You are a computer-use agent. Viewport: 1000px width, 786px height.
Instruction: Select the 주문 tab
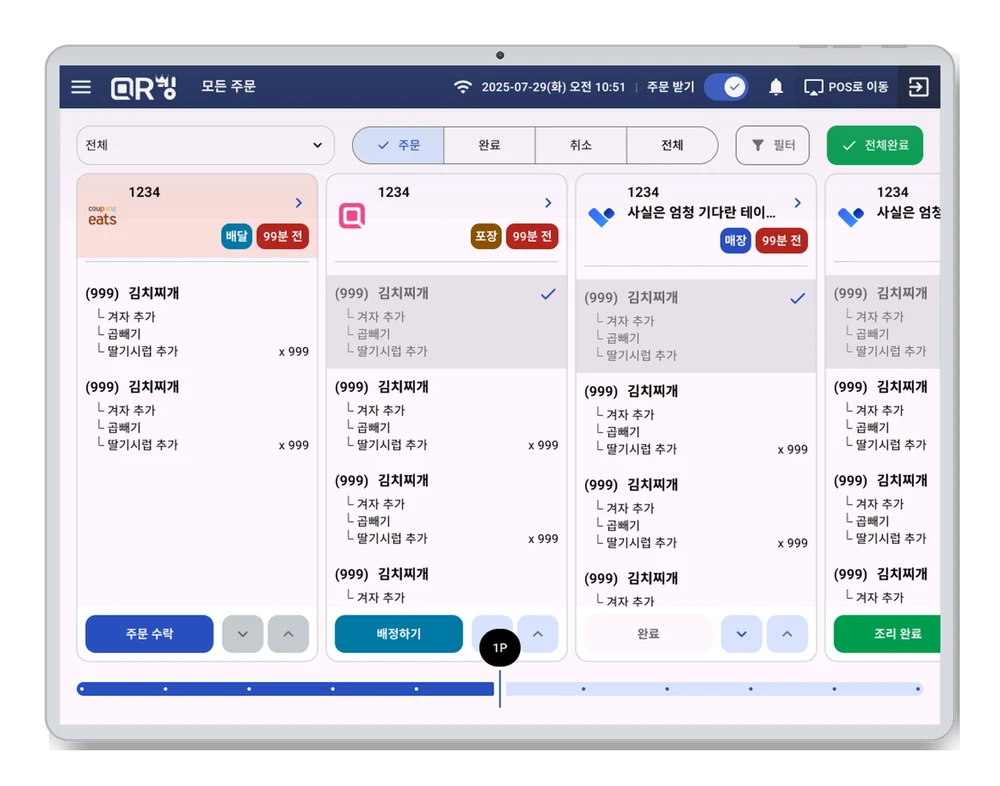tap(399, 145)
